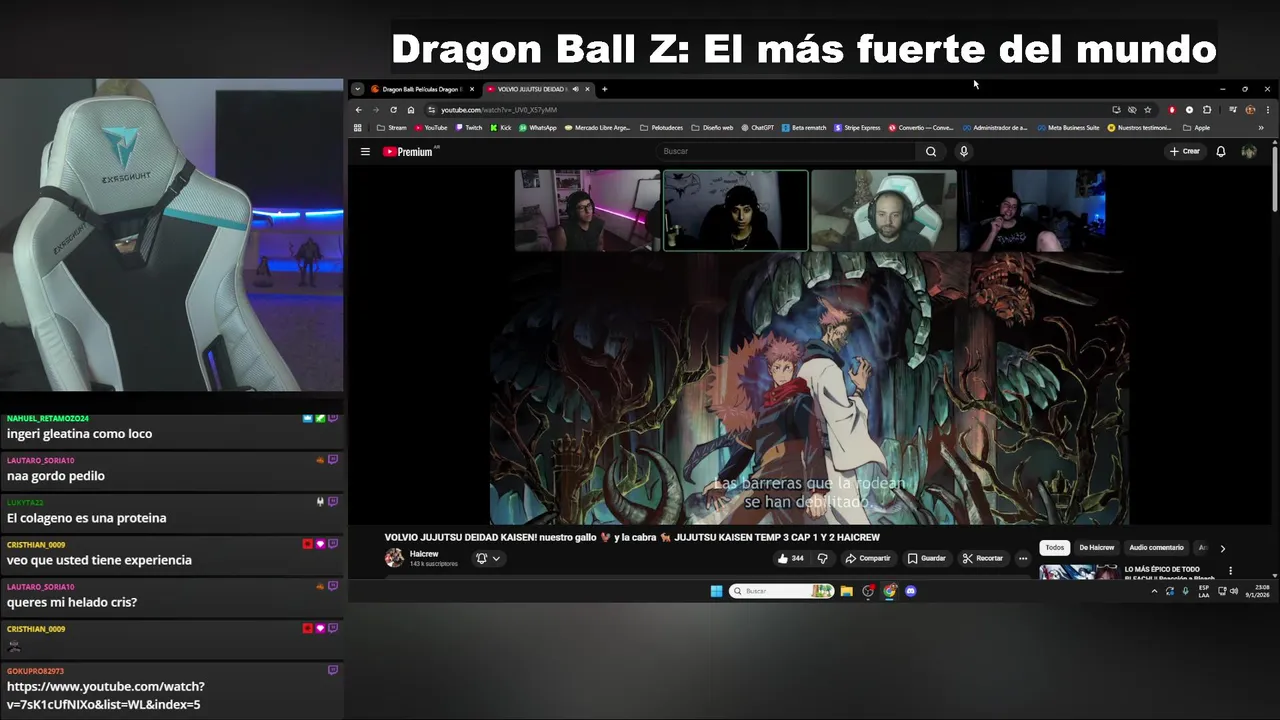This screenshot has height=720, width=1280.
Task: Open the WhatsApp bookmark
Action: (538, 128)
